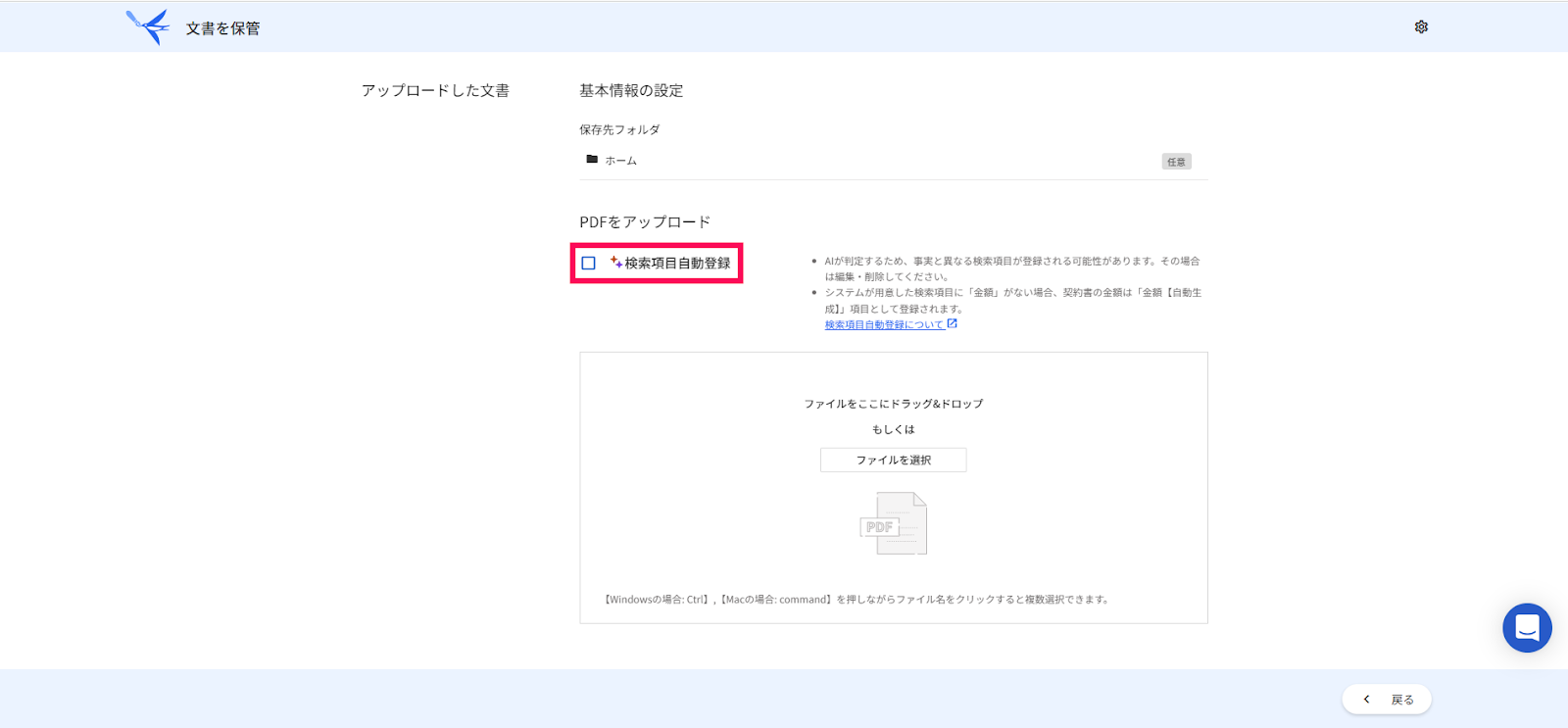Click the 任意 badge
The image size is (1568, 728).
pyautogui.click(x=1176, y=162)
